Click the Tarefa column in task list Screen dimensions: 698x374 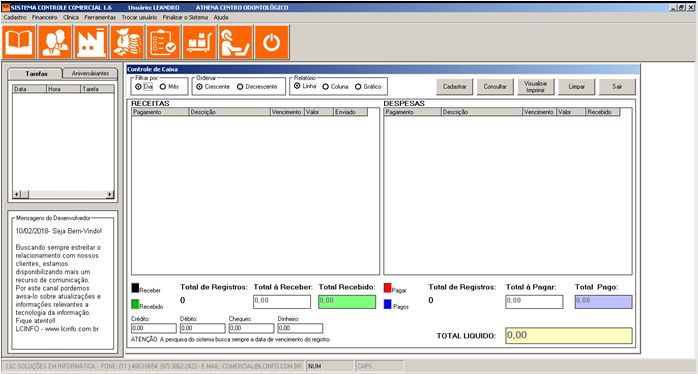tap(97, 89)
